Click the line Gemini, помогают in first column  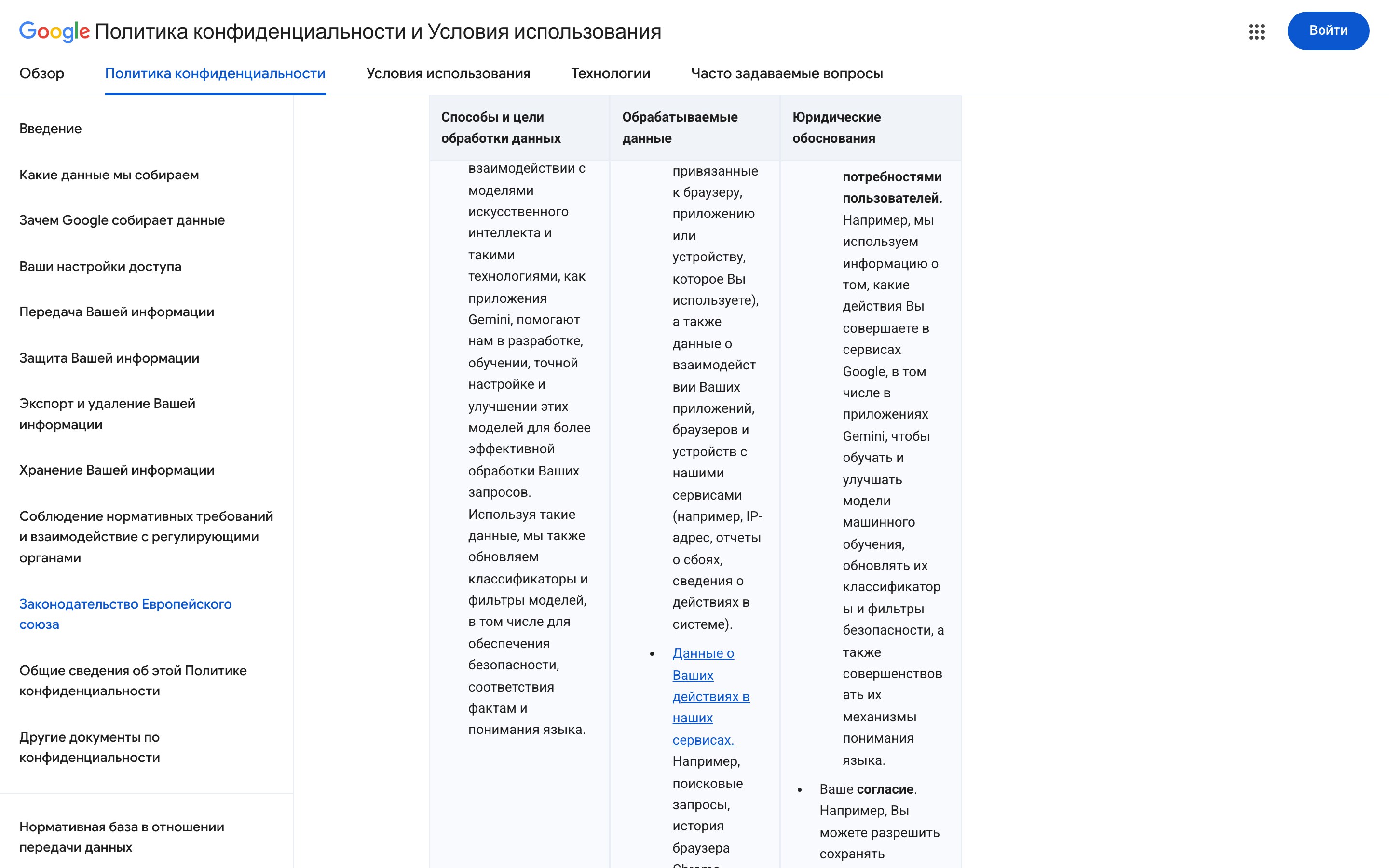pos(524,320)
